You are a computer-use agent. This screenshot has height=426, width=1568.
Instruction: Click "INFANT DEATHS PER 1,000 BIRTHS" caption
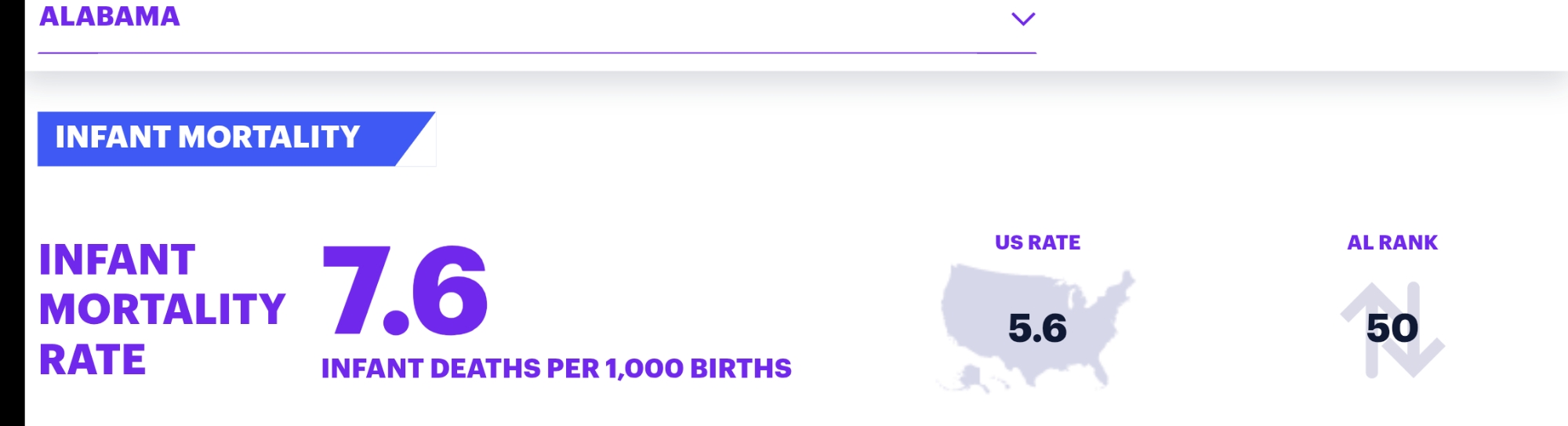pos(556,368)
